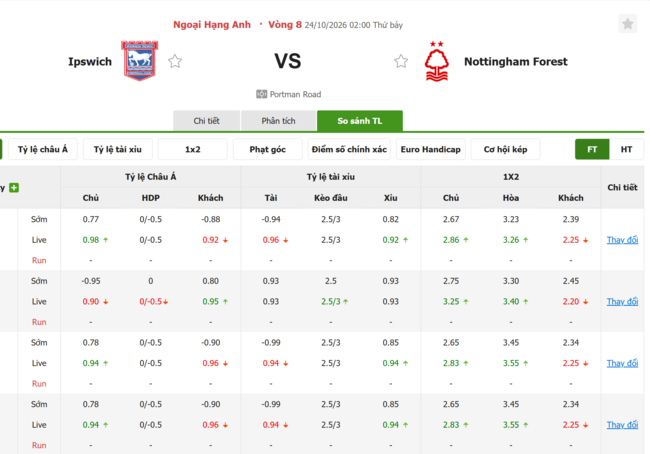The image size is (650, 454).
Task: Click early odds -0.95 in second row
Action: 91,281
